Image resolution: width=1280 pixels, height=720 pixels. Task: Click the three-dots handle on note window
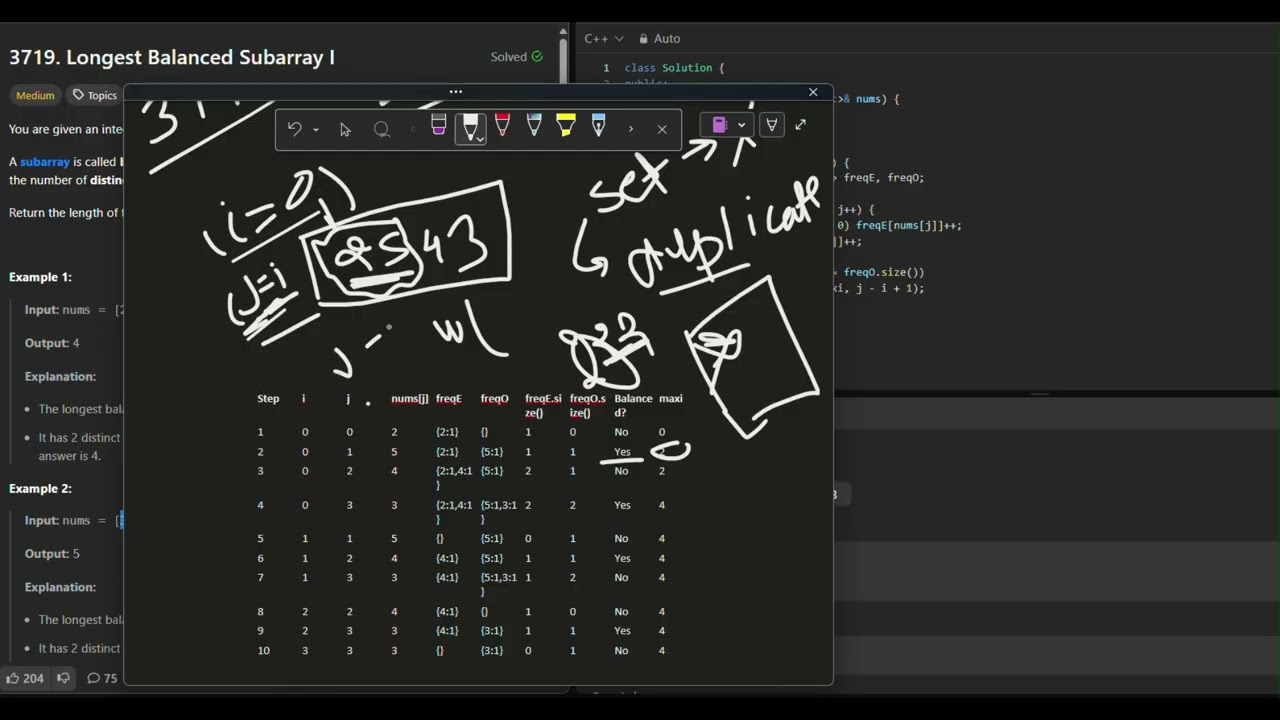(456, 92)
